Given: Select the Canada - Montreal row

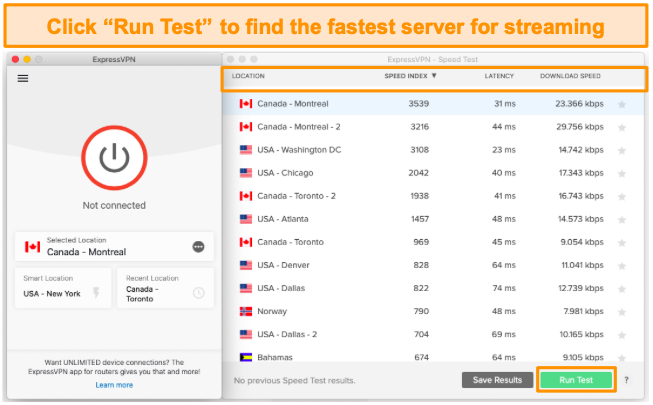Looking at the screenshot, I should pos(434,104).
